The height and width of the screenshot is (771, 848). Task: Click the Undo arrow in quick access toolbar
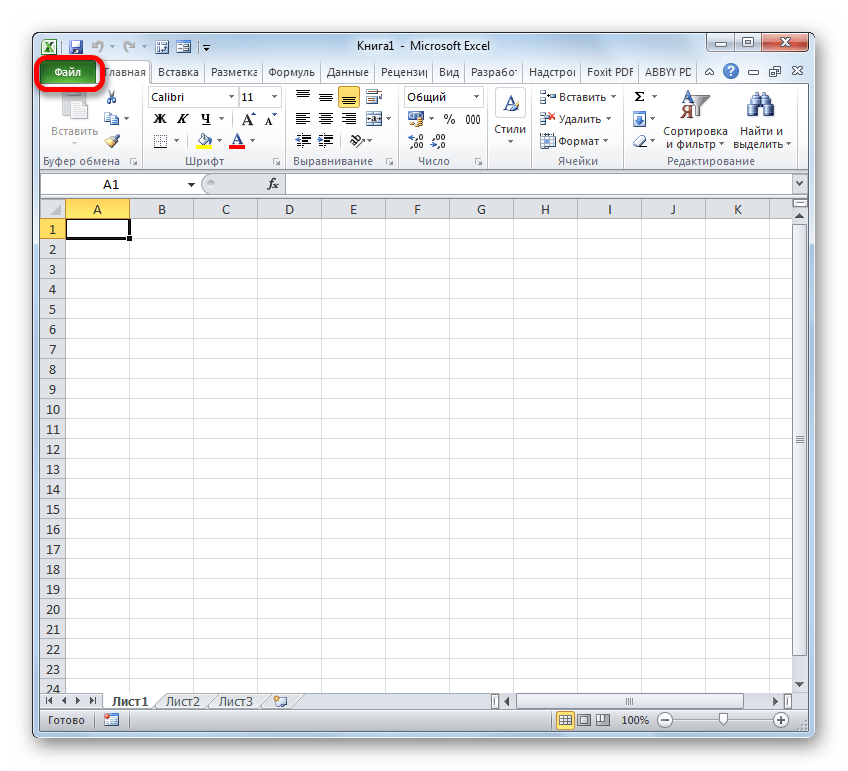pyautogui.click(x=97, y=47)
